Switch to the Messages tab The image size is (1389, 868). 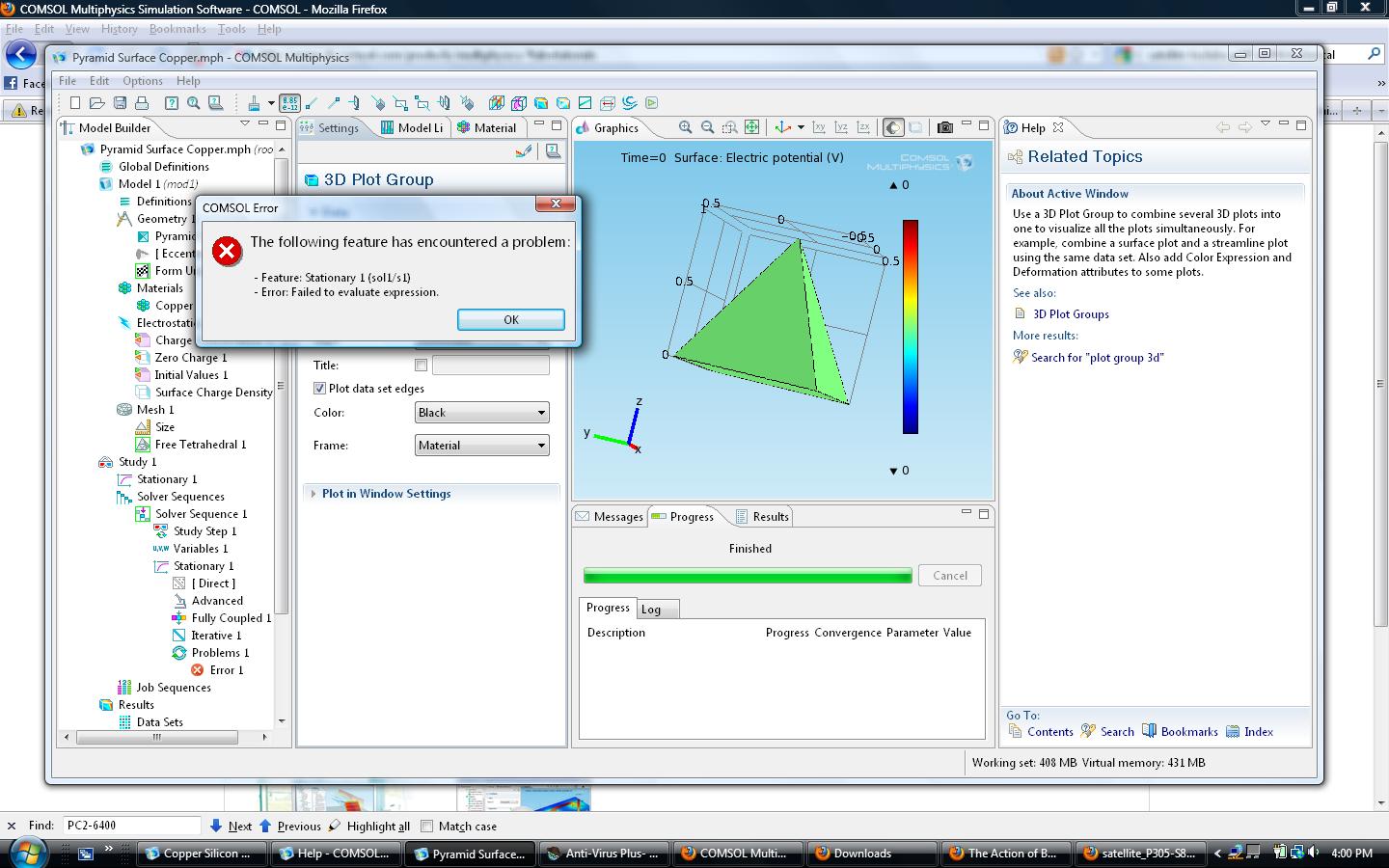click(x=610, y=517)
